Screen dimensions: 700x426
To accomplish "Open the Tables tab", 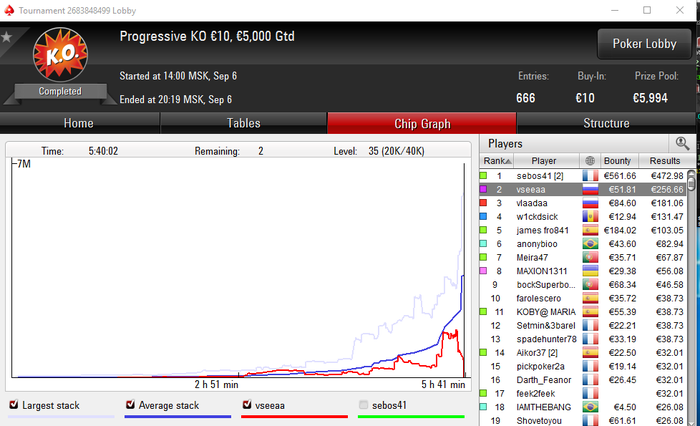I will coord(243,123).
